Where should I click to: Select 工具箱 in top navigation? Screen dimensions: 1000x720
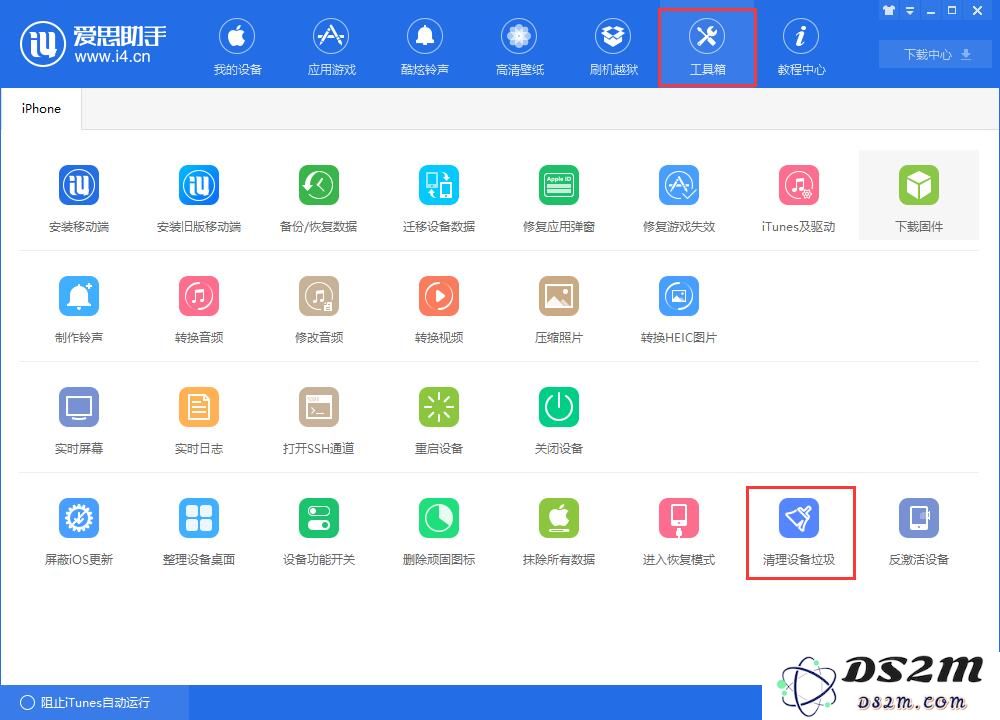[x=707, y=47]
